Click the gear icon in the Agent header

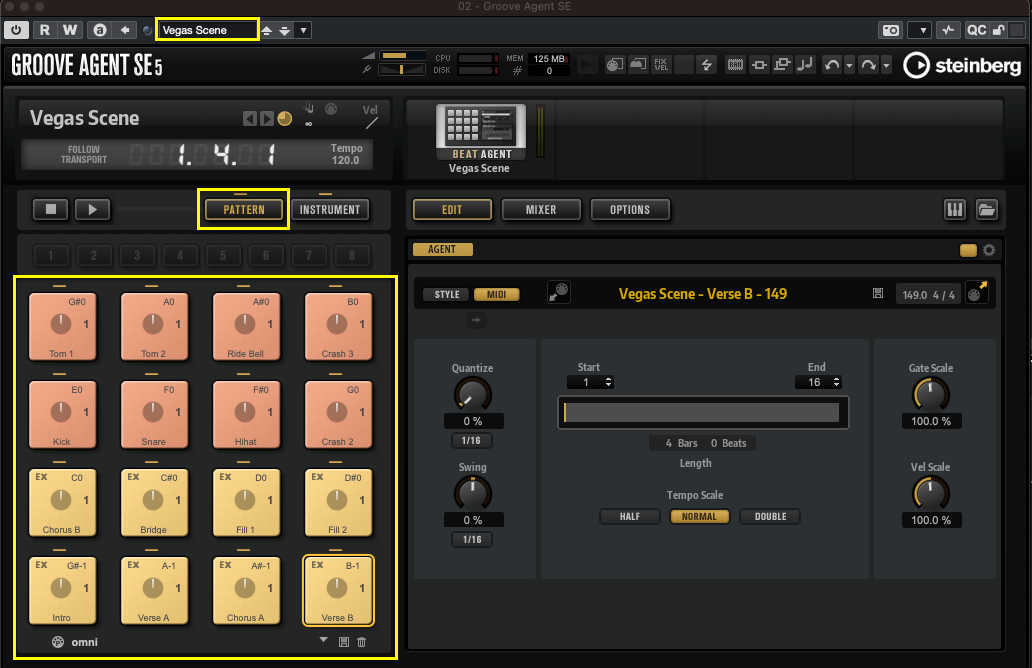click(989, 250)
